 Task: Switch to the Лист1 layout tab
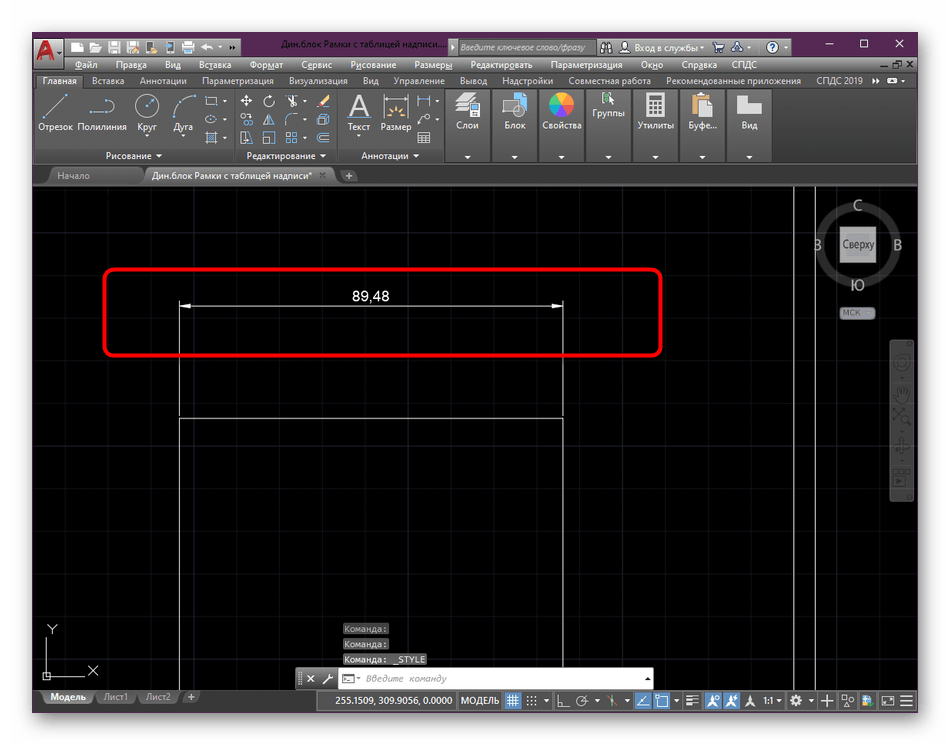(x=115, y=697)
